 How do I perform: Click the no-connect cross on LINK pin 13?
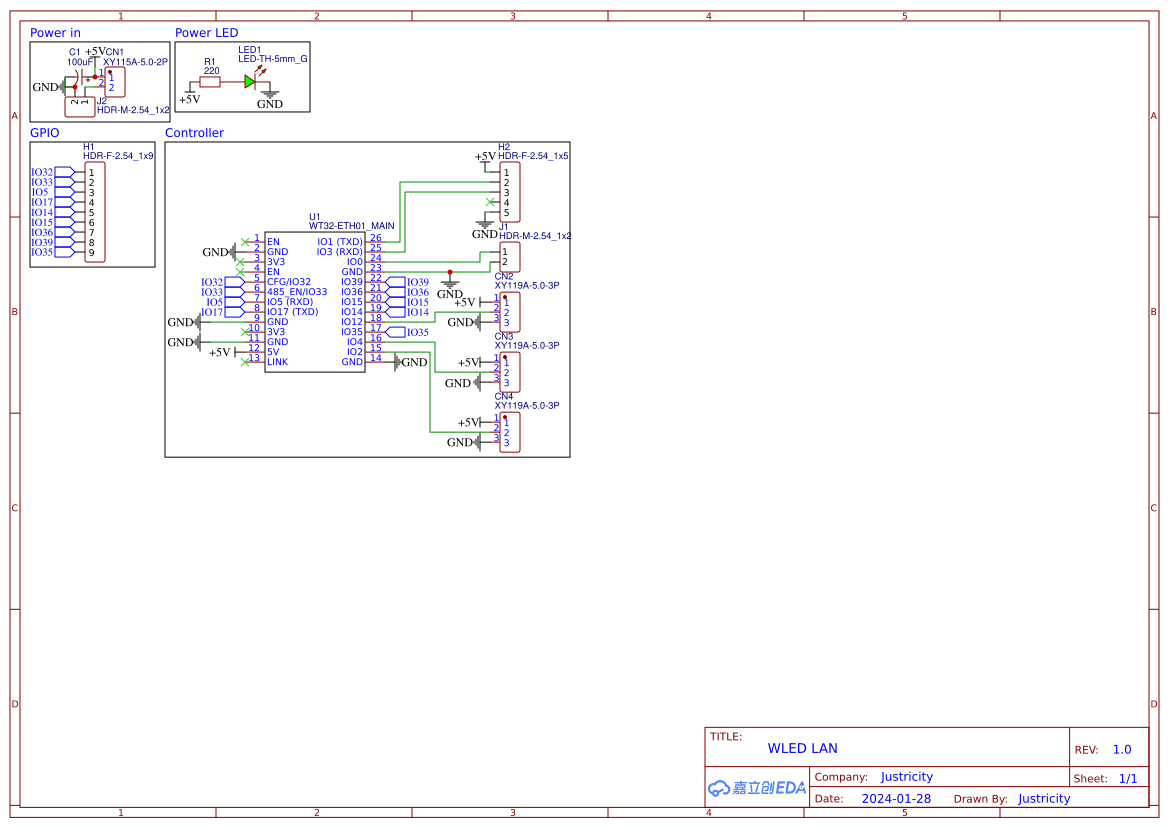pyautogui.click(x=244, y=361)
